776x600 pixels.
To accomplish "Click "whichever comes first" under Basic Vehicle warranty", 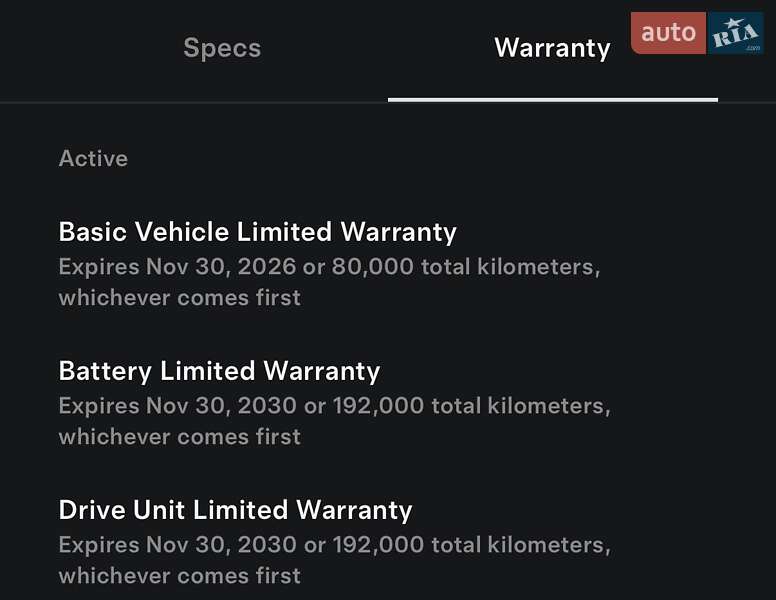I will point(179,297).
